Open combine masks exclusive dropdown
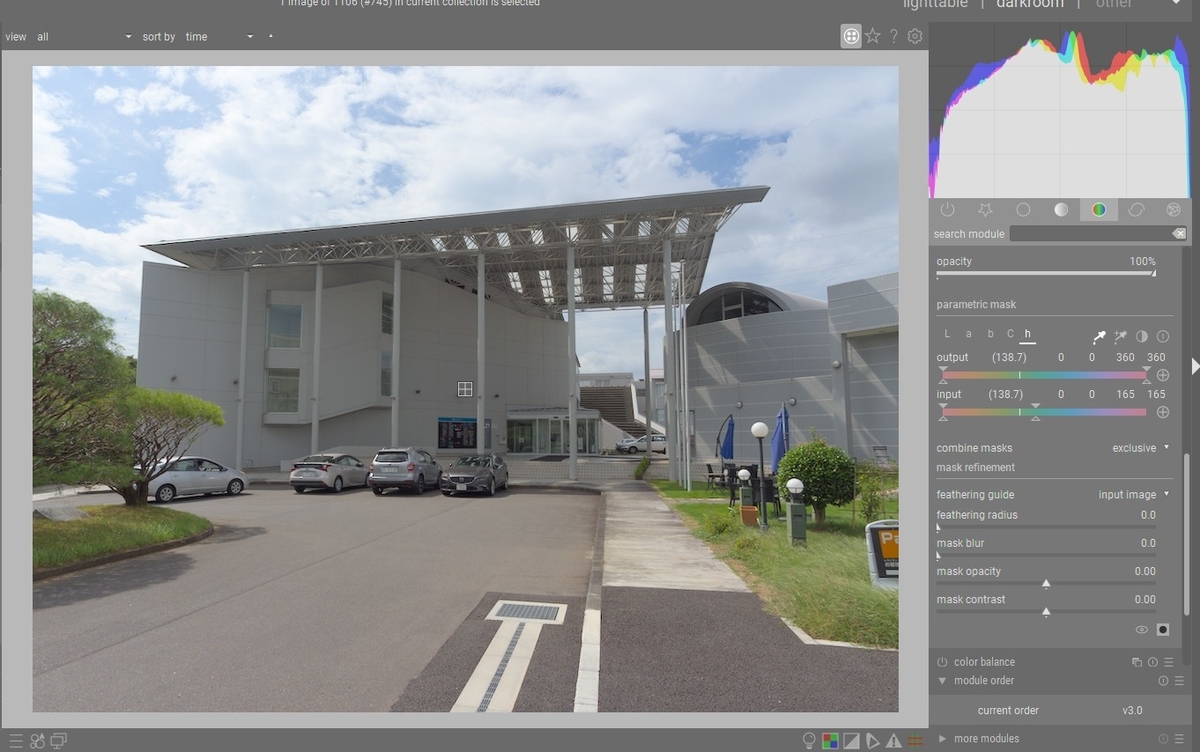 click(x=1141, y=448)
